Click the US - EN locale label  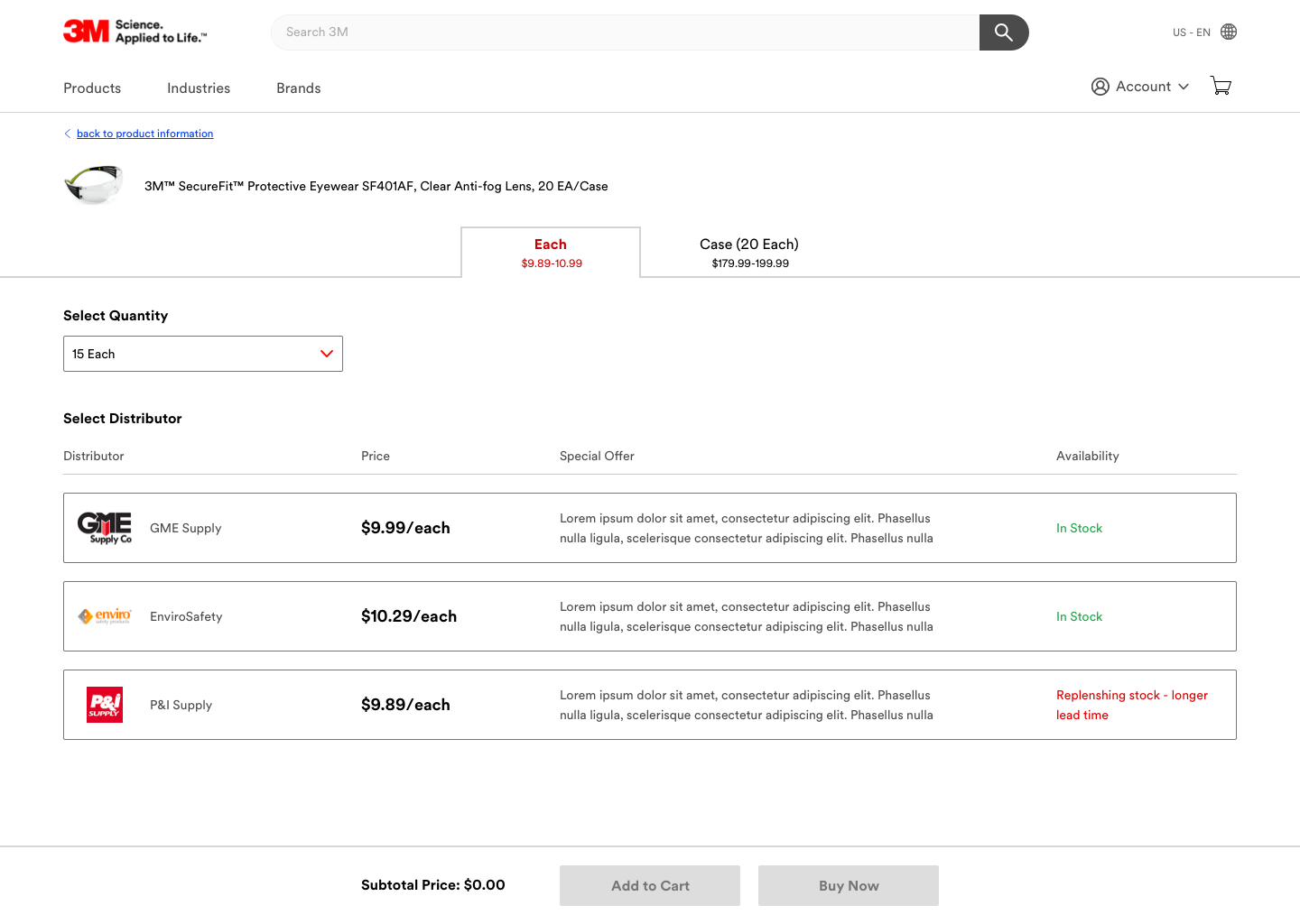(x=1192, y=32)
